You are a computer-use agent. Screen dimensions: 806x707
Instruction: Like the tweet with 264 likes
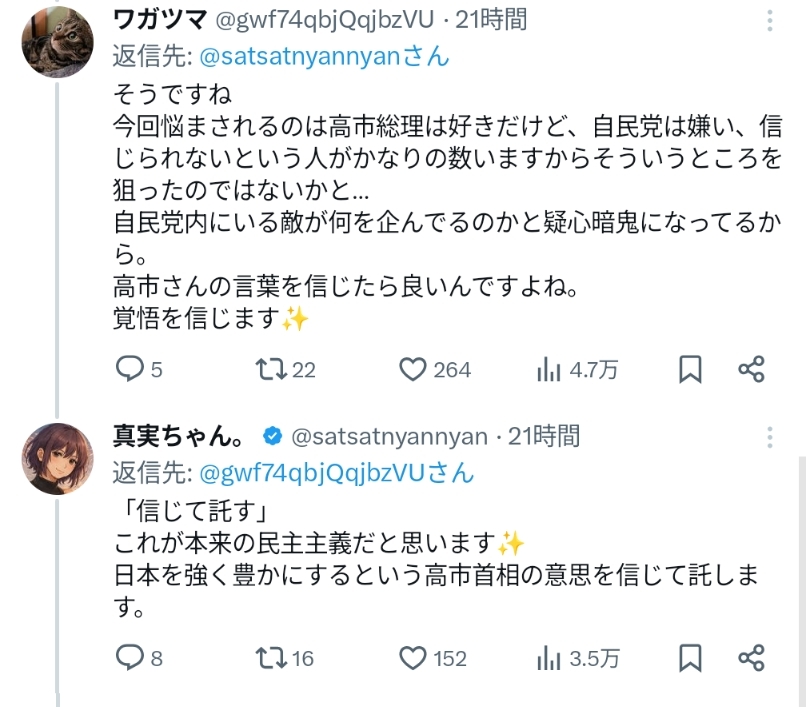tap(413, 370)
